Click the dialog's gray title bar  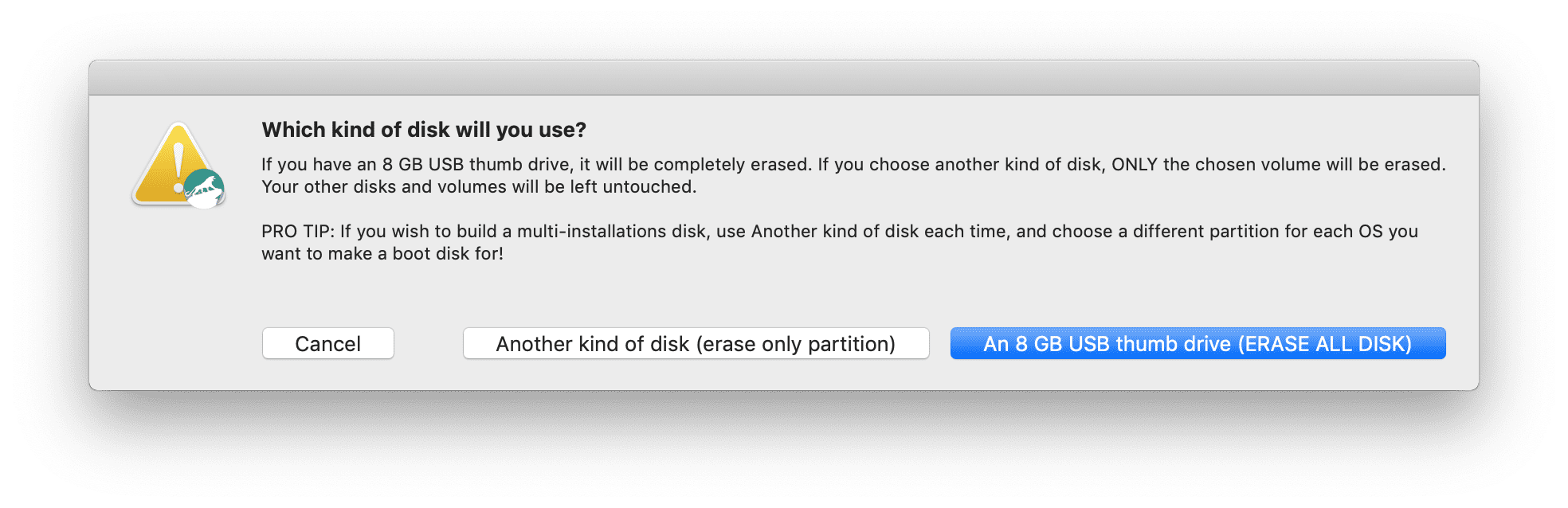tap(784, 78)
